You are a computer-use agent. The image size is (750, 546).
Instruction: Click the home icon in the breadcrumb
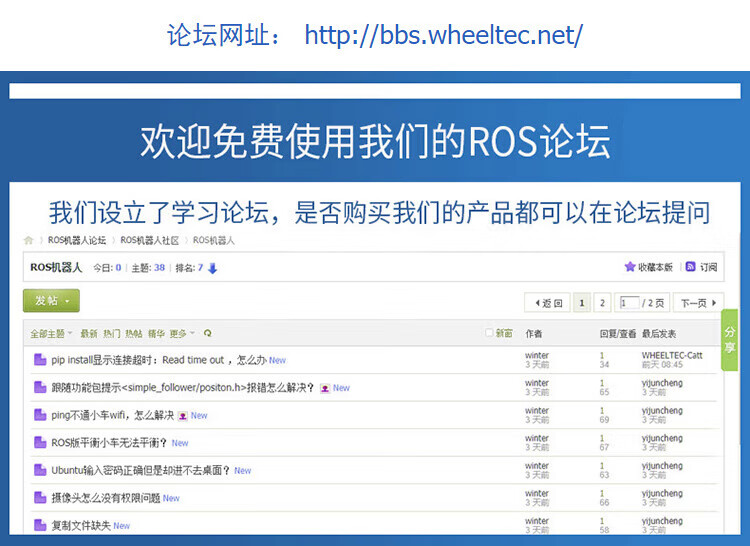(29, 241)
